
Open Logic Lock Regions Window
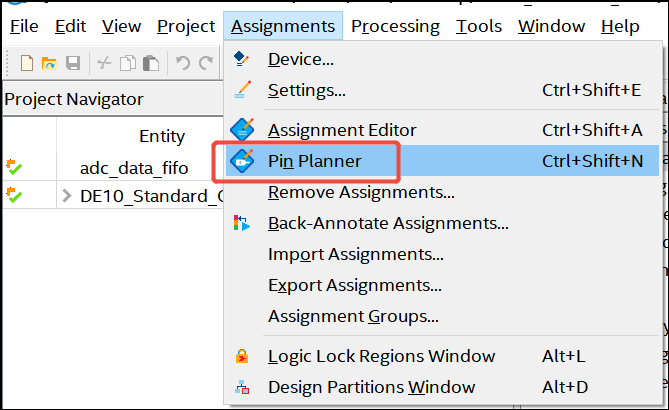(381, 356)
